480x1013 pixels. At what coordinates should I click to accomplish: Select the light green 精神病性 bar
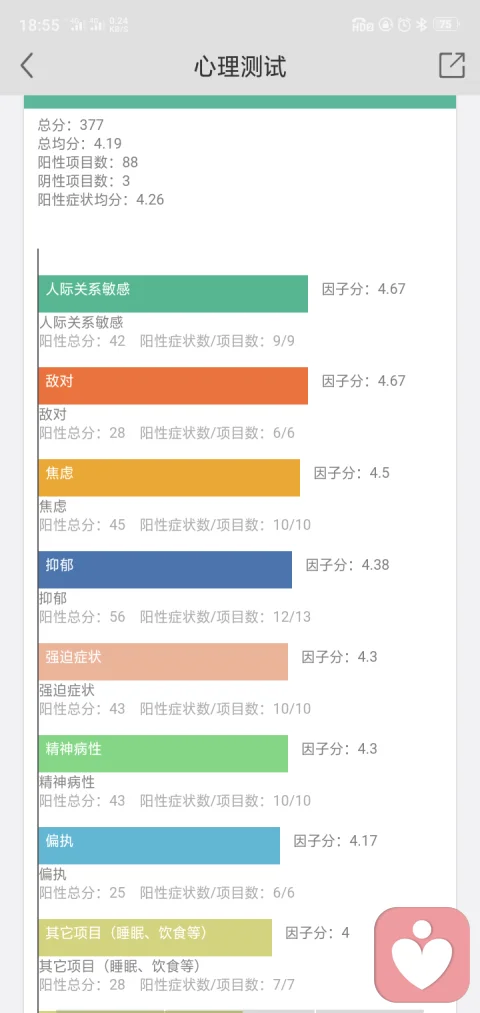tap(163, 753)
